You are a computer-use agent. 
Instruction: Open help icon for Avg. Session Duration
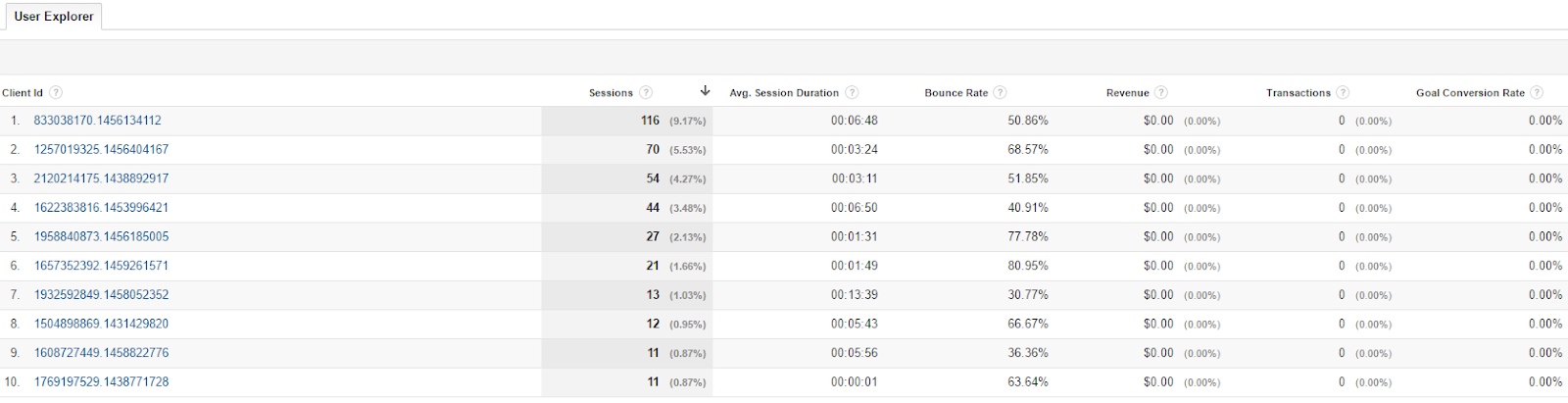click(852, 93)
